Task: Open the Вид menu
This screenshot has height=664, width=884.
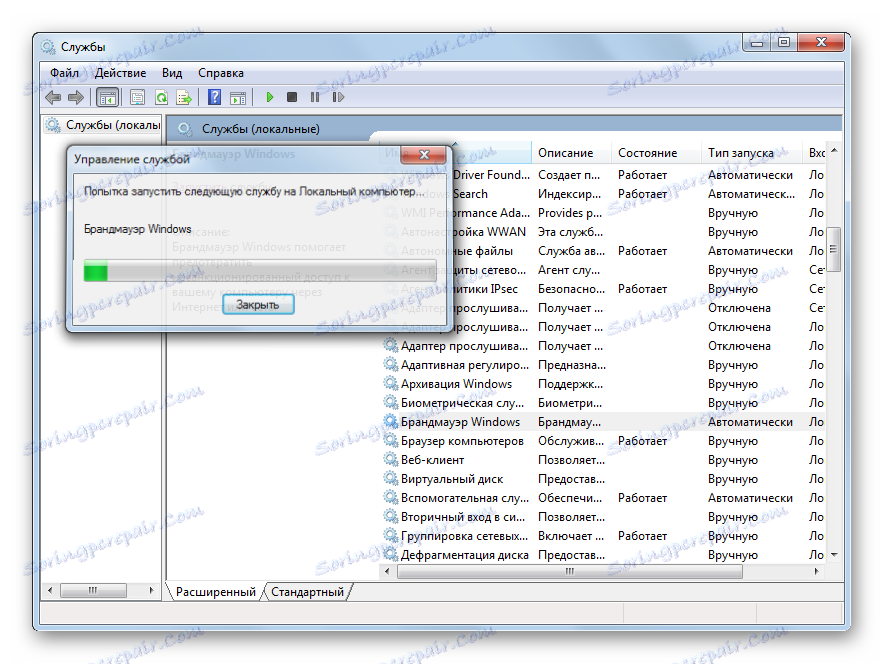Action: (172, 73)
